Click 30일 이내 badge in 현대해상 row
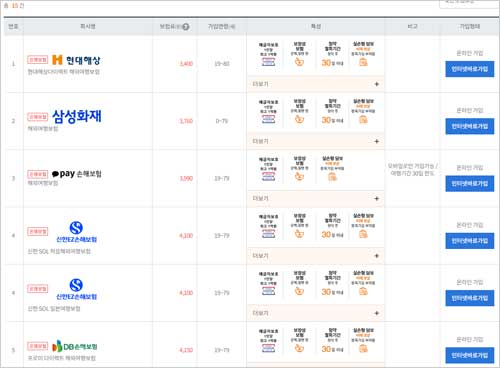 332,63
